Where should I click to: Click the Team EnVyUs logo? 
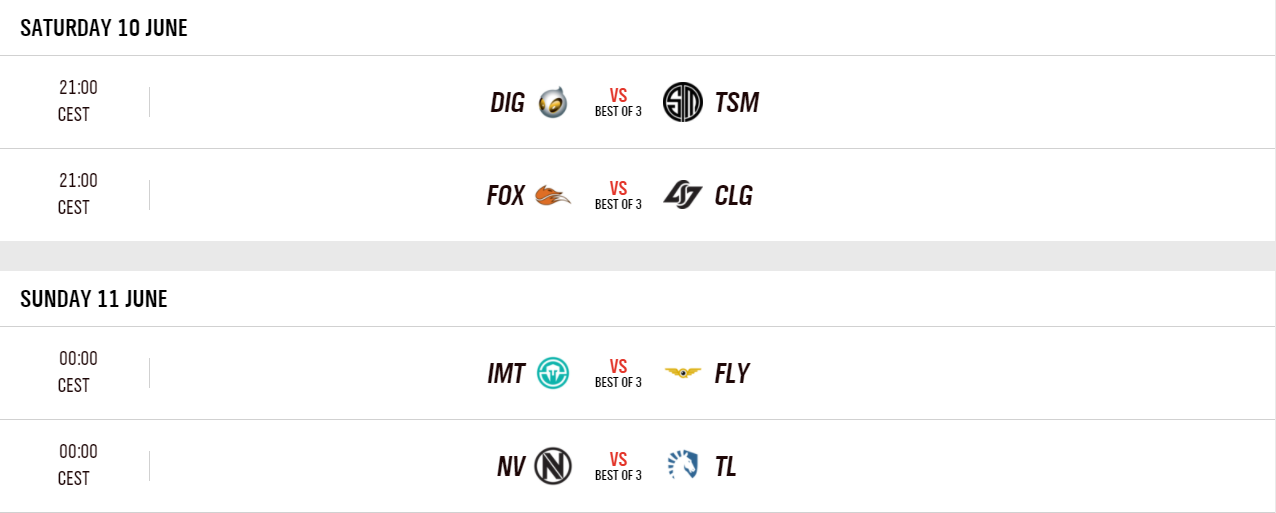pyautogui.click(x=553, y=466)
